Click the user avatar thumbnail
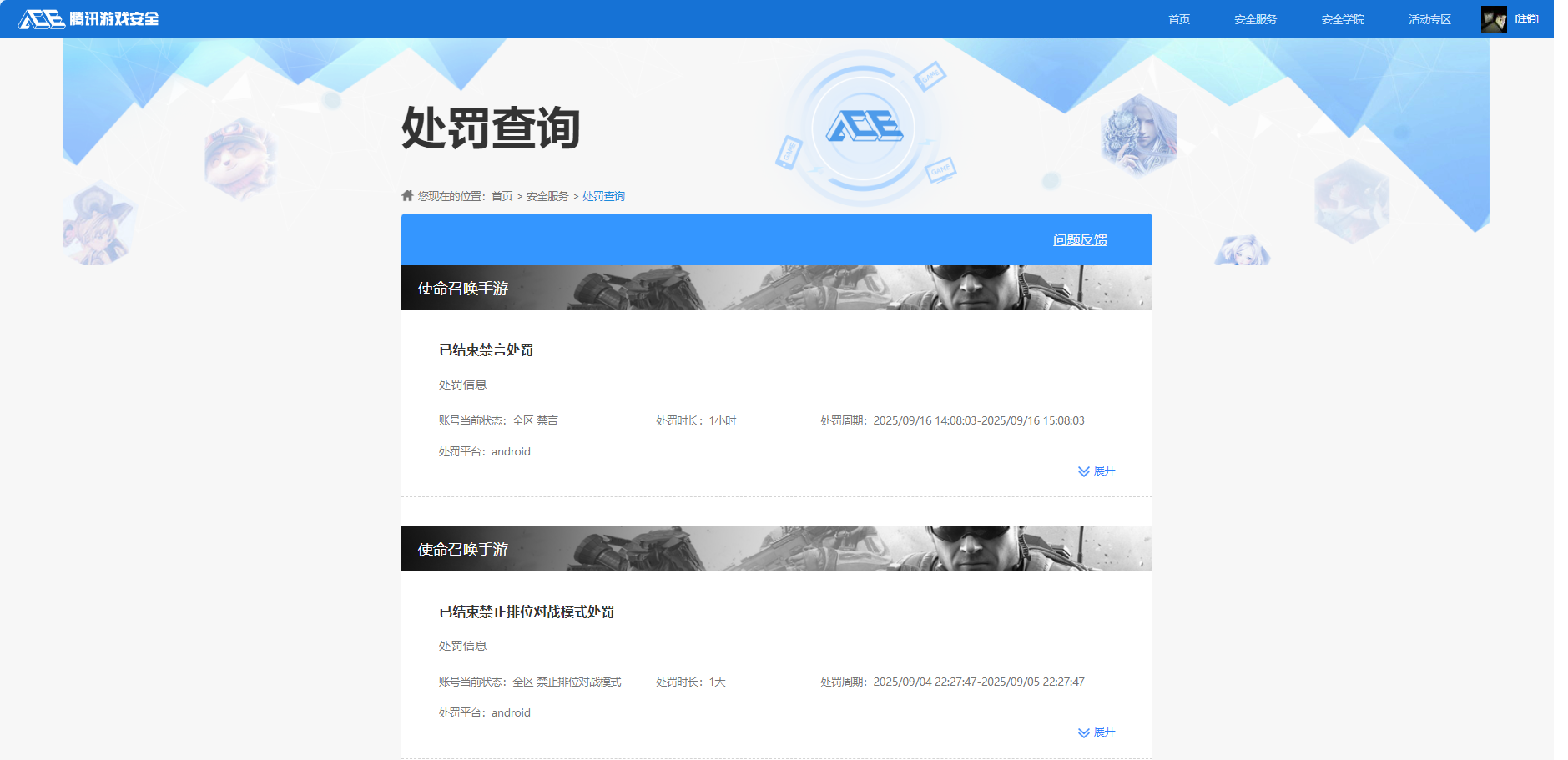The height and width of the screenshot is (760, 1568). coord(1494,19)
